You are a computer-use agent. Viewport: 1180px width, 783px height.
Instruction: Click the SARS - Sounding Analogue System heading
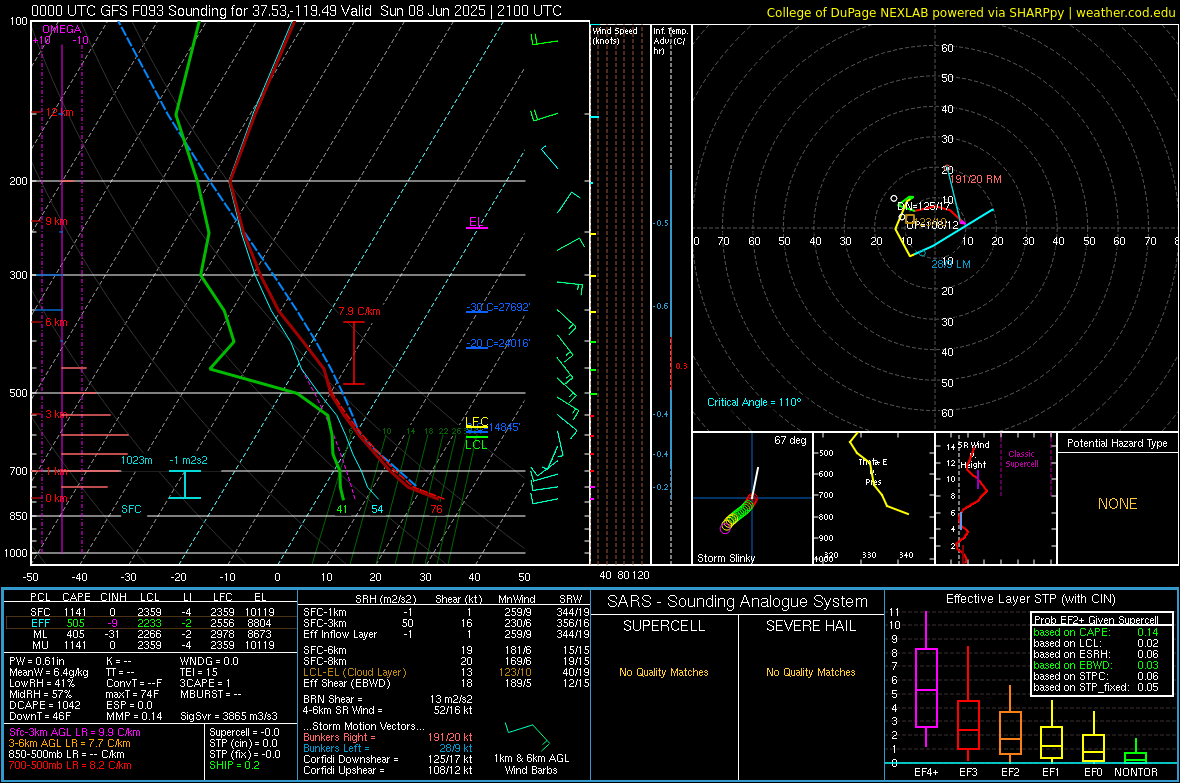click(x=738, y=602)
